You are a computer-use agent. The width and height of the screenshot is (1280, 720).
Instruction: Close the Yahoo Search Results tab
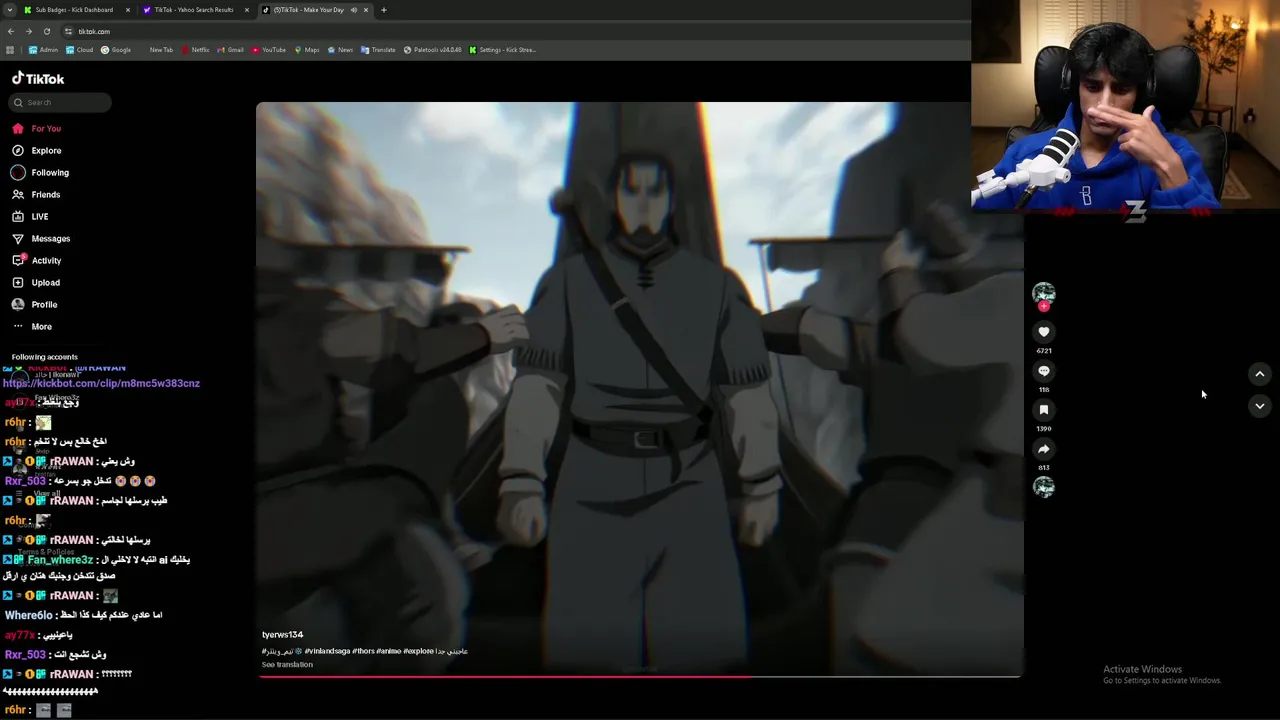pos(247,10)
